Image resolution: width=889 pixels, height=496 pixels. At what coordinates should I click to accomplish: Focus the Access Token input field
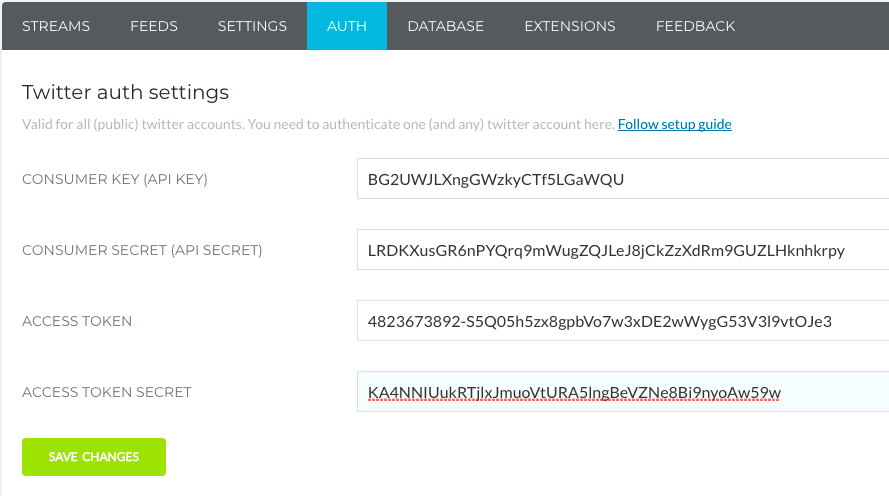coord(622,321)
